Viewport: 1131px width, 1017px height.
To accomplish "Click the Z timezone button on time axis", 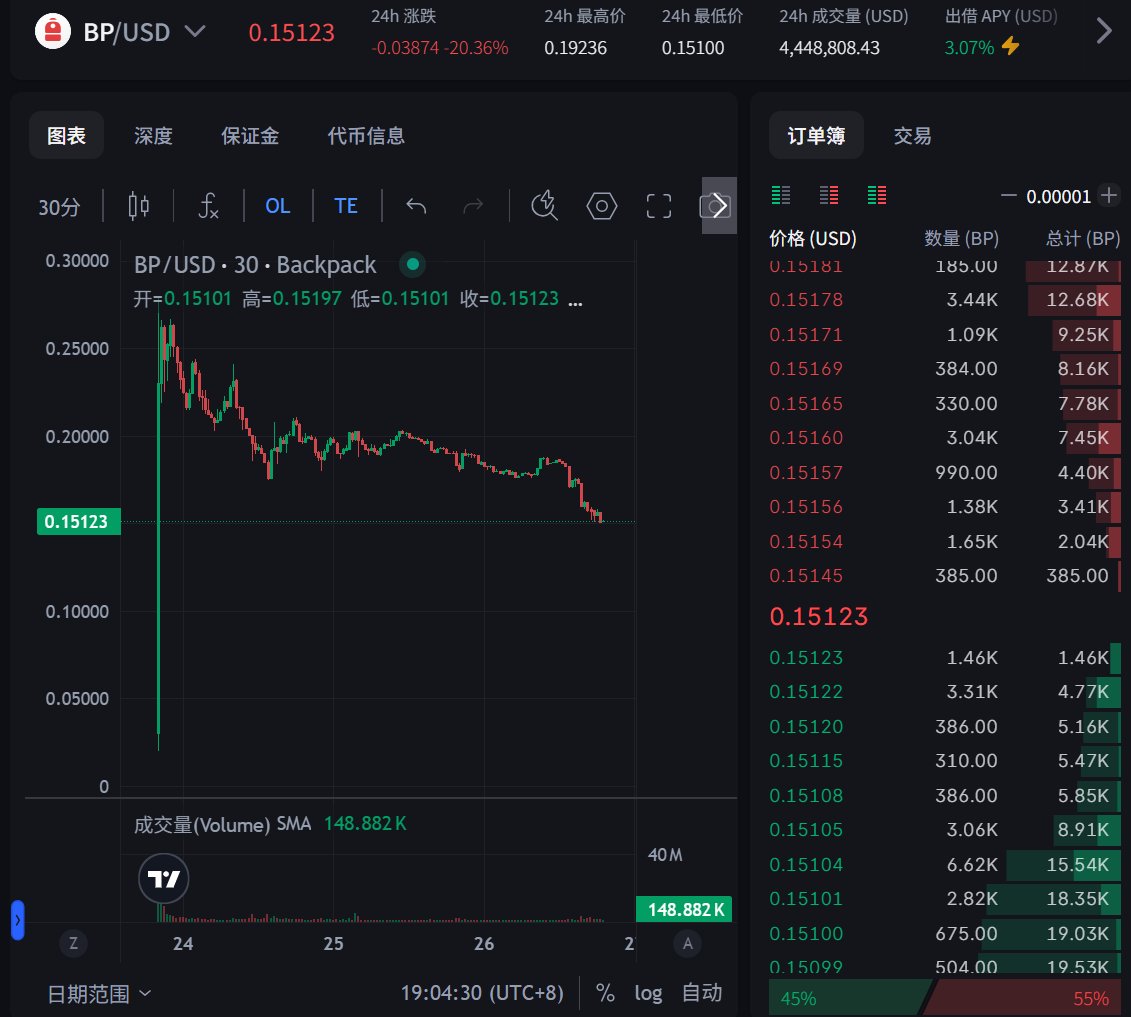I will 73,943.
